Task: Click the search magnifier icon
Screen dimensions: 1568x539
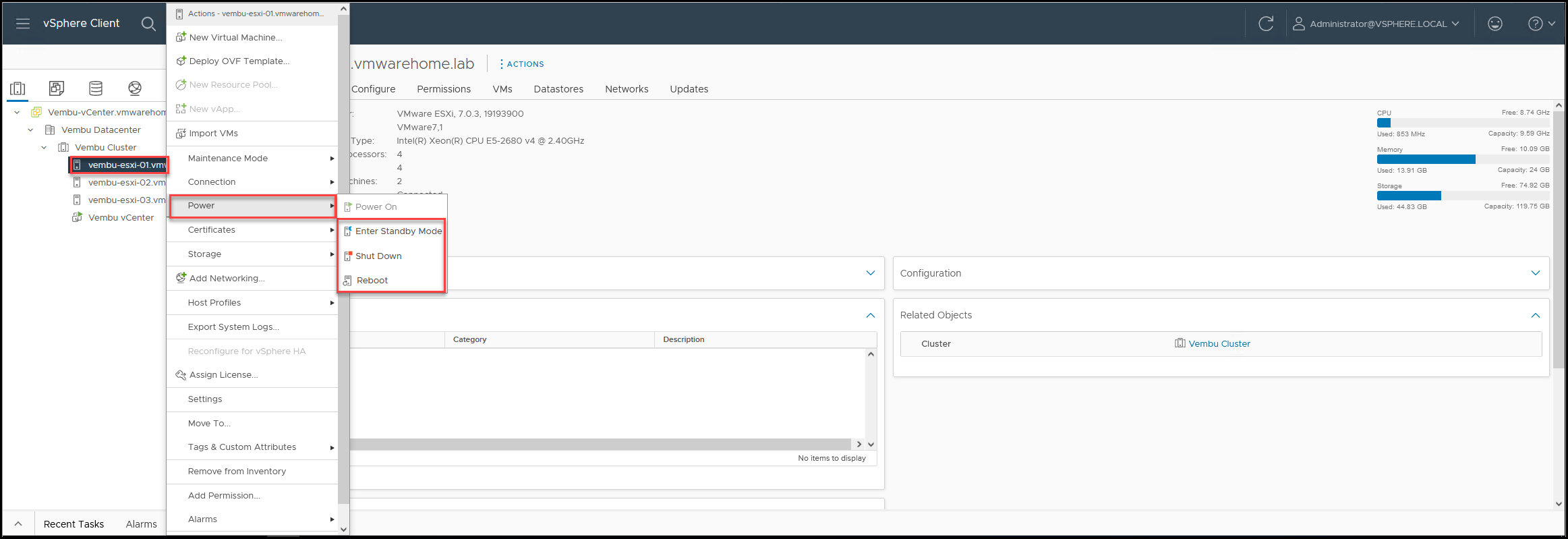Action: point(148,24)
